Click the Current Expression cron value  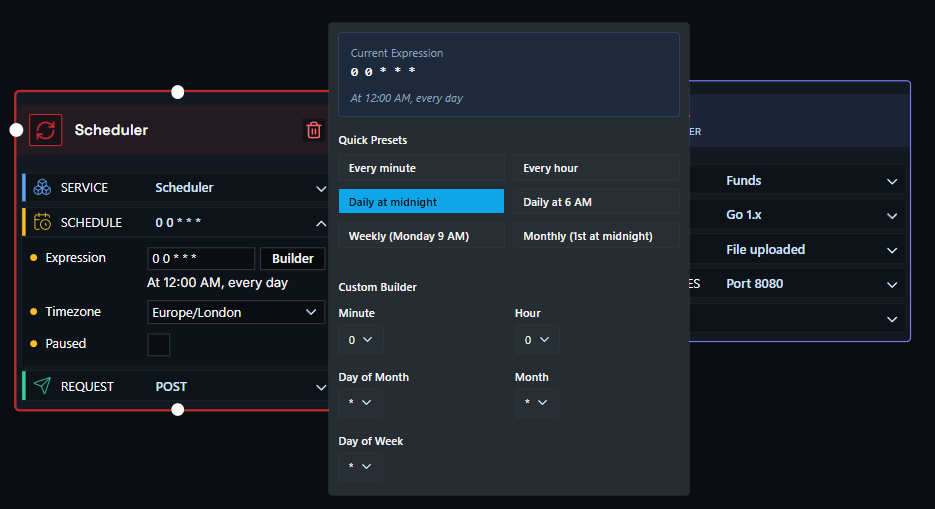(x=383, y=72)
